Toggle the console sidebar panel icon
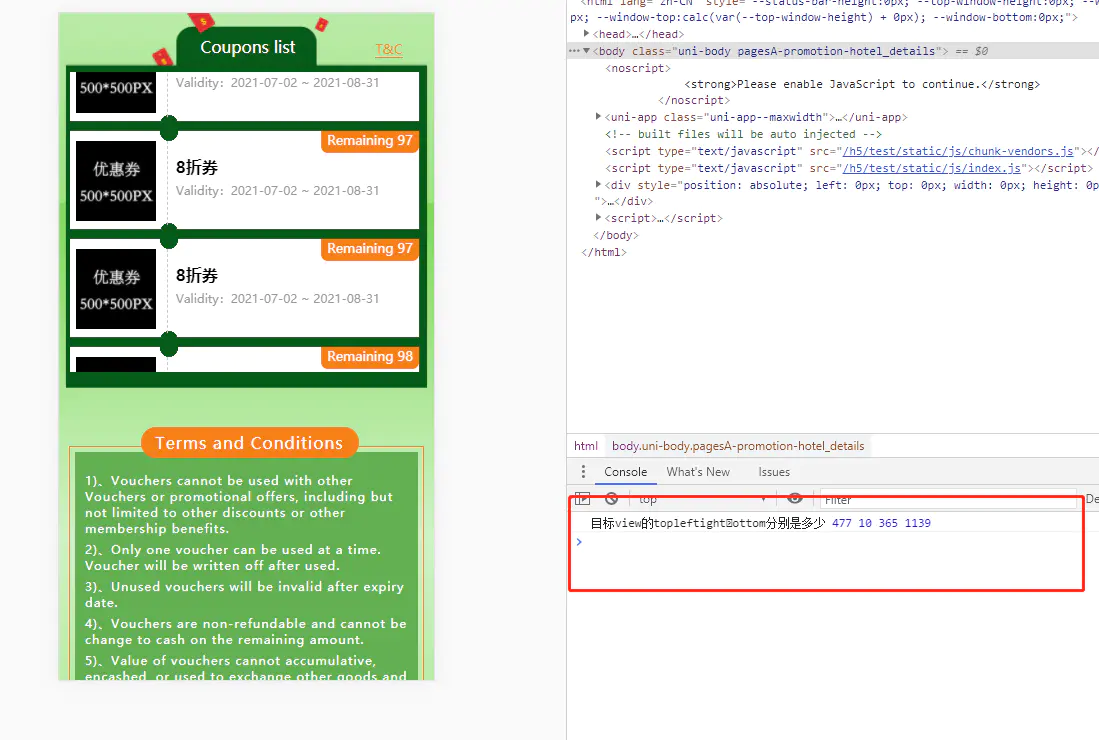The height and width of the screenshot is (740, 1099). [x=582, y=499]
